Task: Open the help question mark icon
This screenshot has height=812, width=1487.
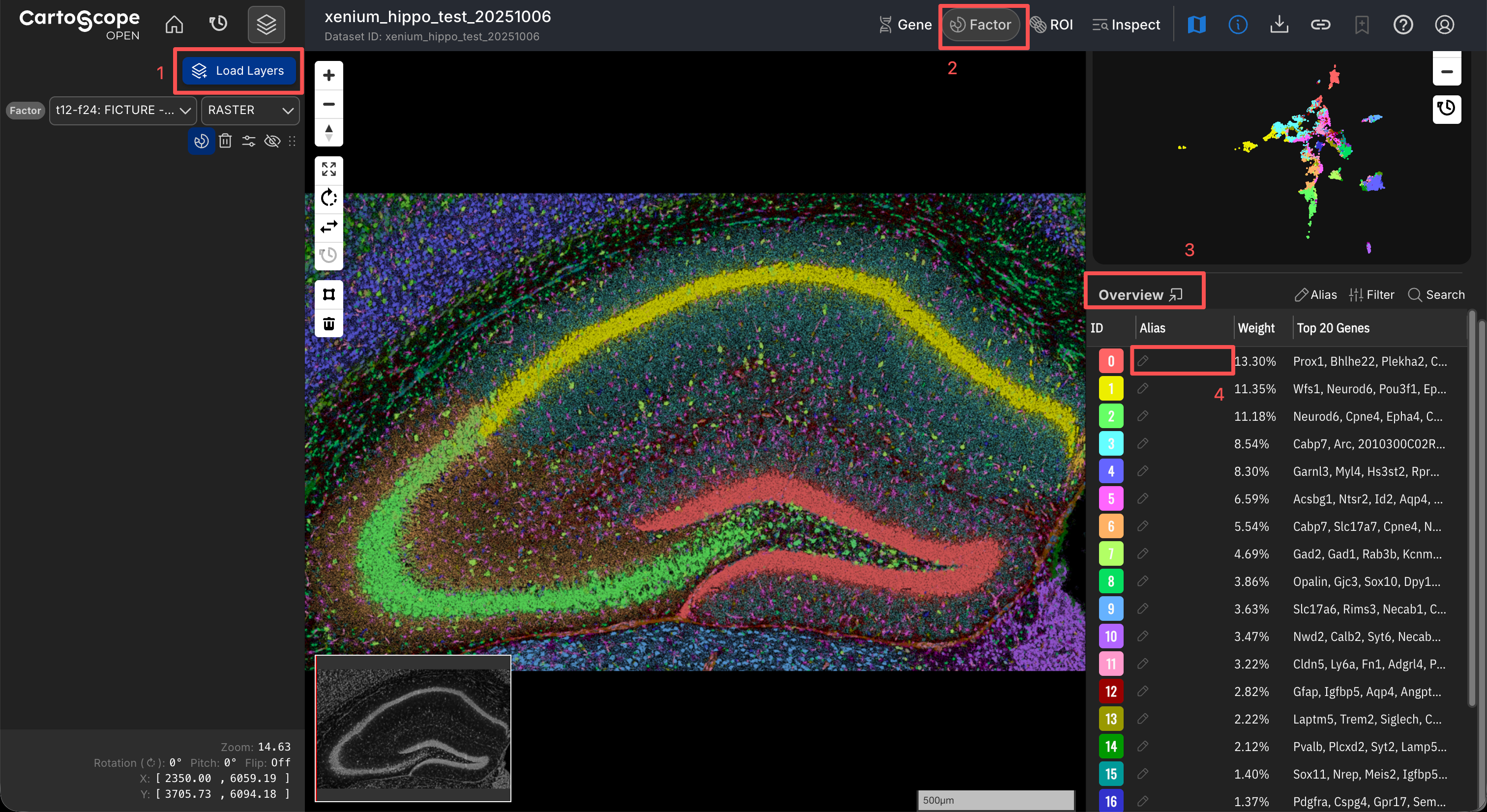Action: click(x=1403, y=24)
